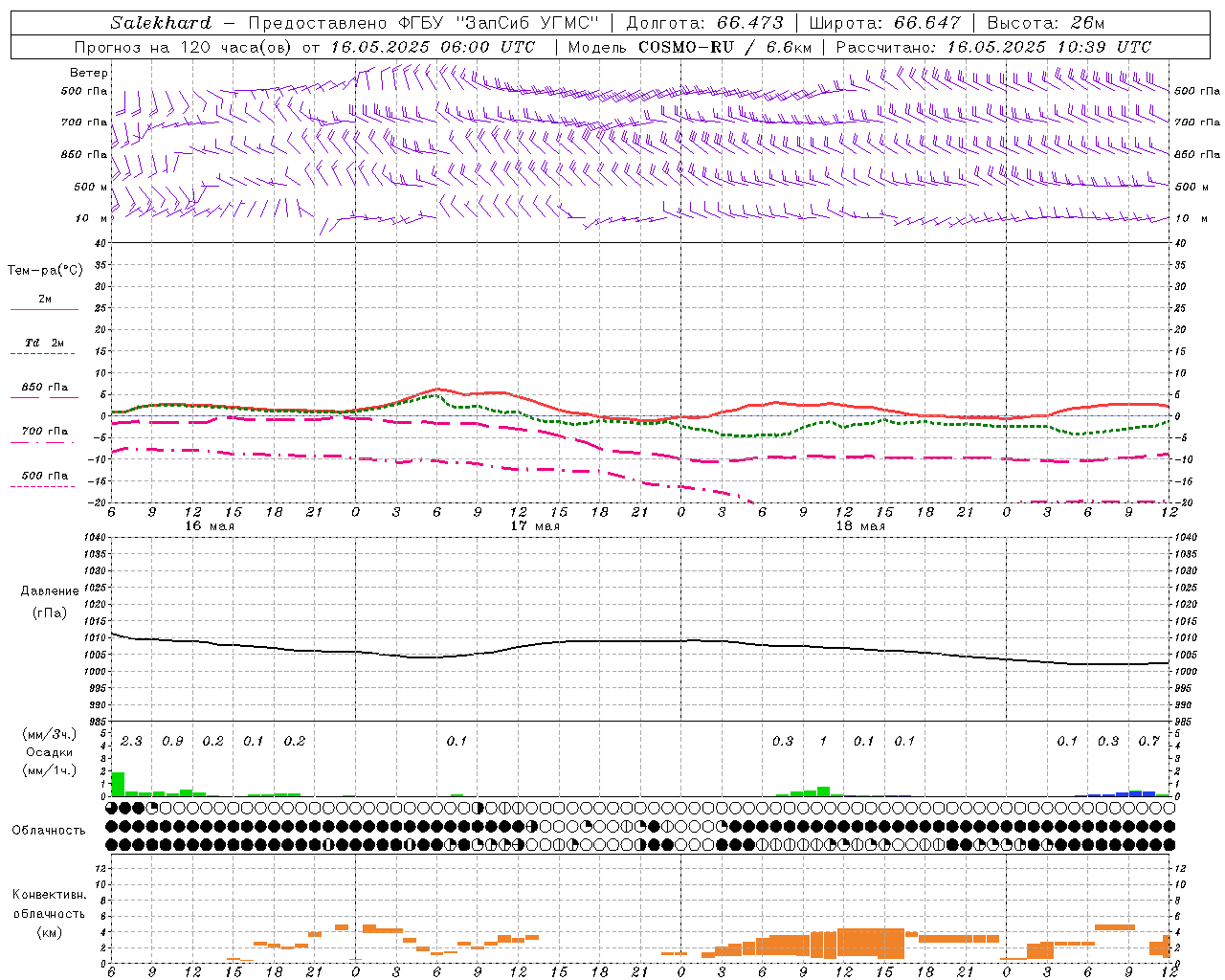Screen dimensions: 1225x980
Task: Click the 500 гПа temperature legend entry
Action: tap(45, 476)
